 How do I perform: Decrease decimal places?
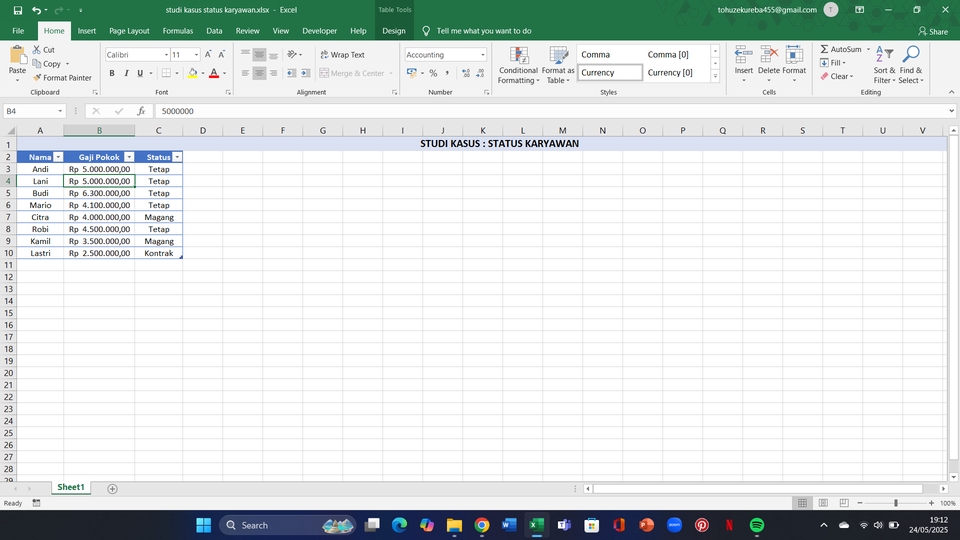coord(480,73)
